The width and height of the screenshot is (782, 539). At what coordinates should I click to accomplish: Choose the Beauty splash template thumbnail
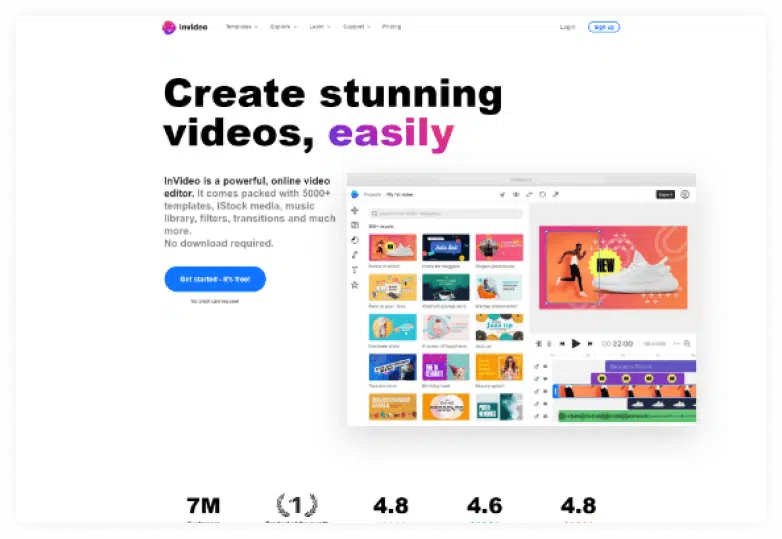(x=499, y=367)
